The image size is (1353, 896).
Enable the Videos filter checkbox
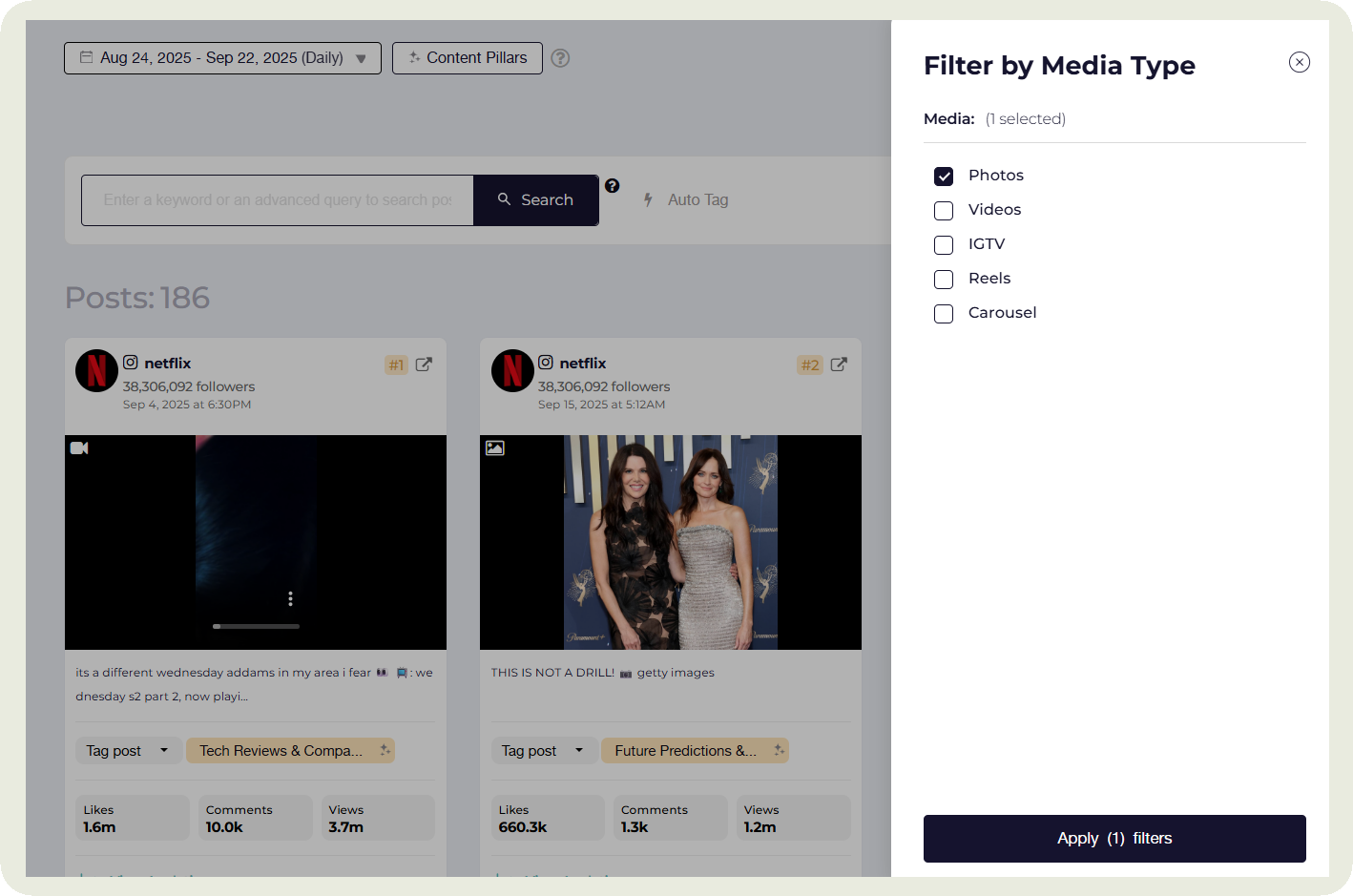[x=944, y=211]
